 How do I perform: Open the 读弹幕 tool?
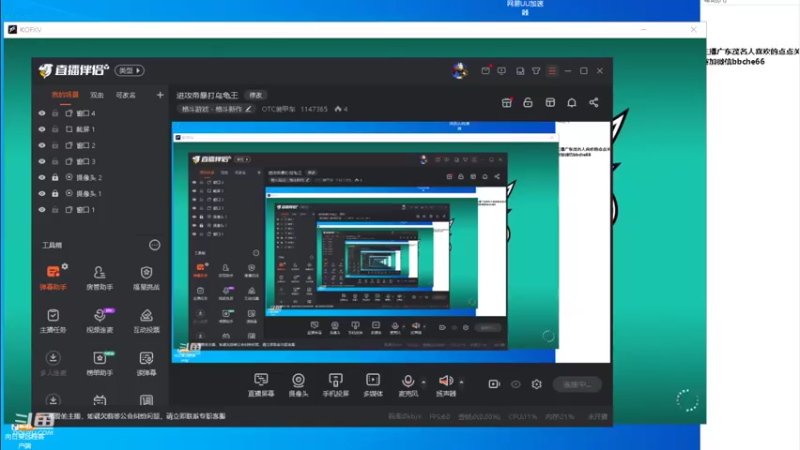pos(146,363)
